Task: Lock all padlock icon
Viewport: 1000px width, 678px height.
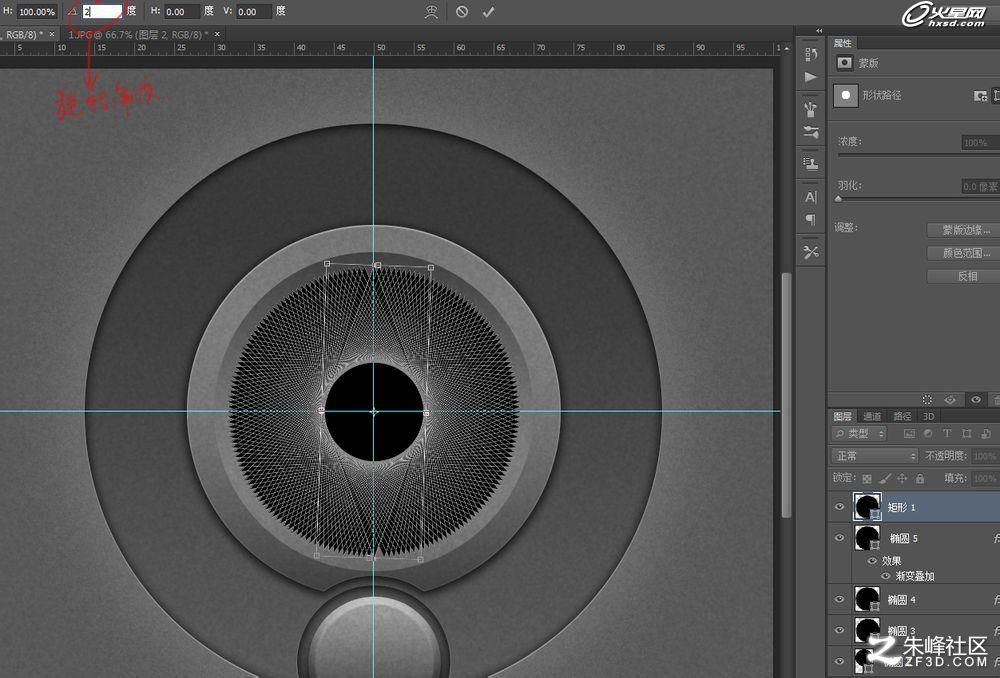Action: tap(920, 478)
